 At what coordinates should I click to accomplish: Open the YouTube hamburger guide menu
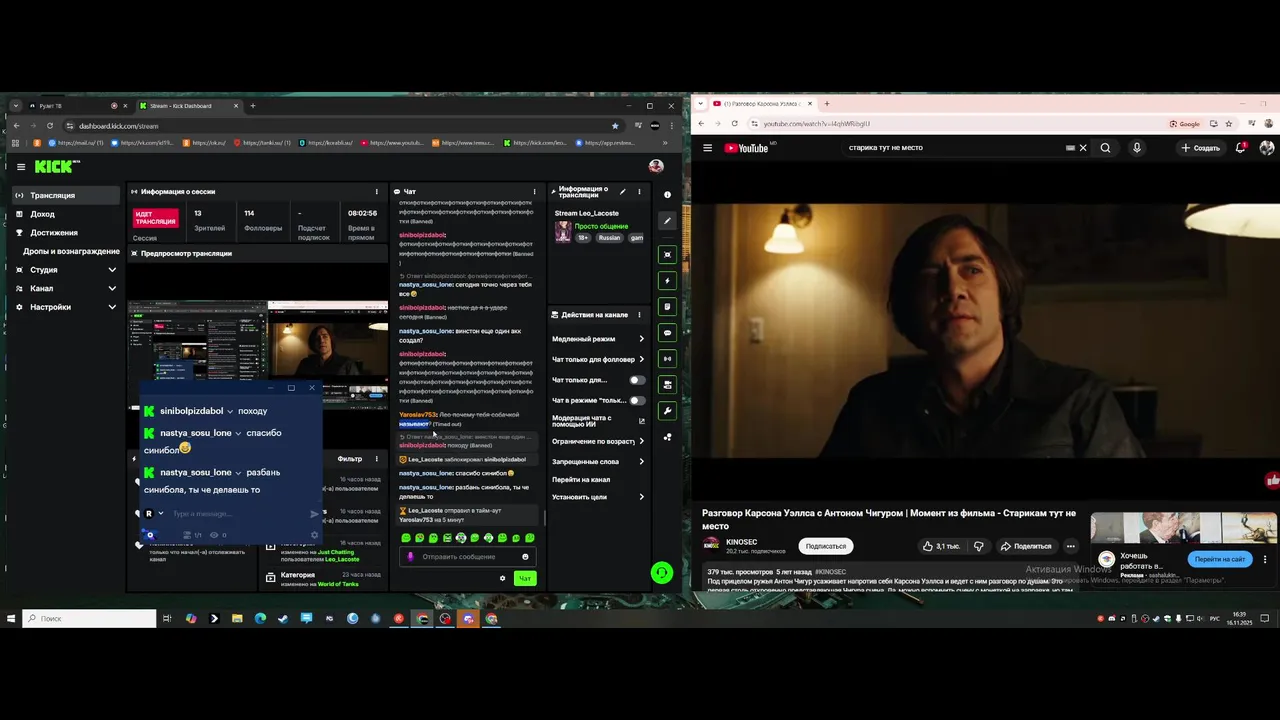(707, 148)
